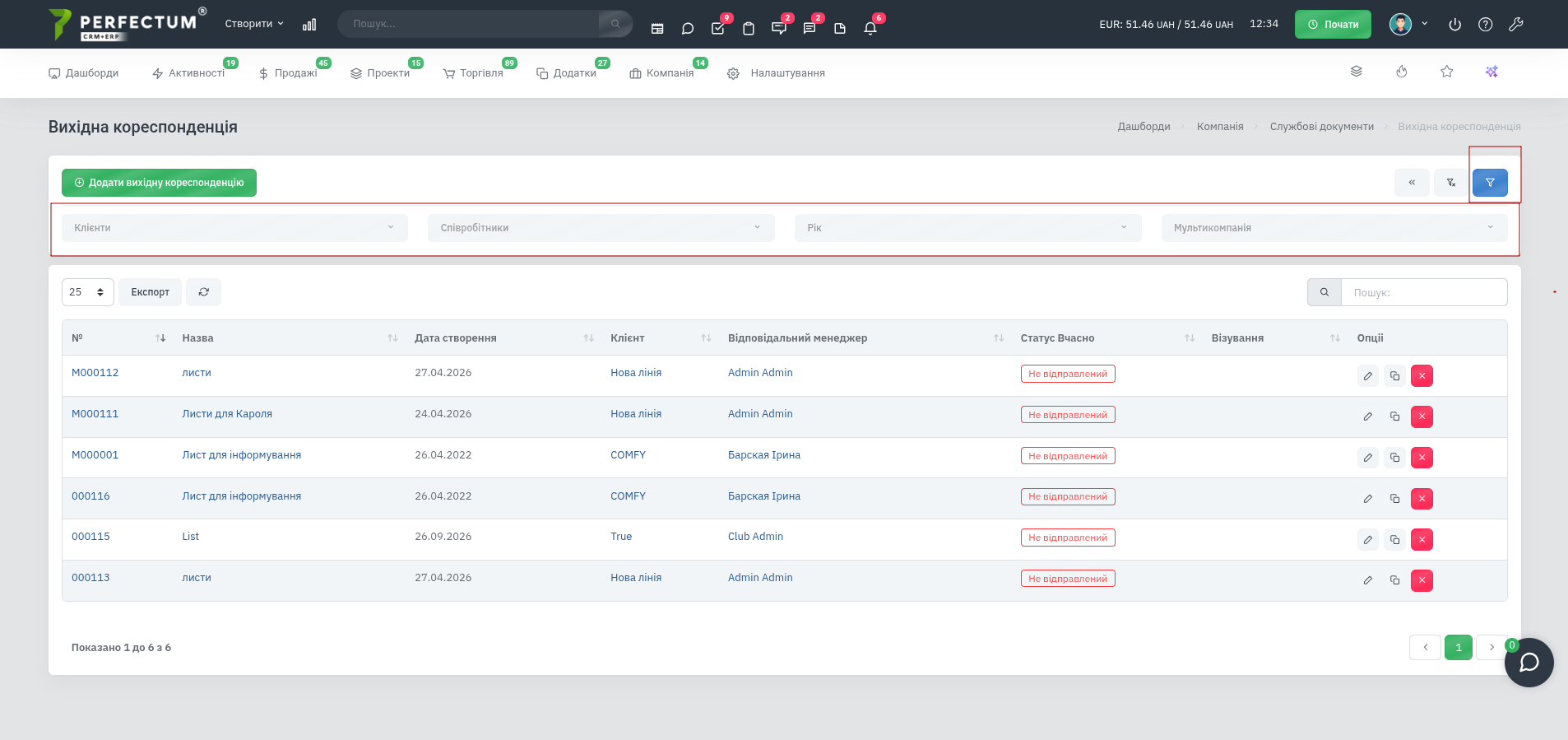Delete record M000001 with red X

click(1422, 458)
